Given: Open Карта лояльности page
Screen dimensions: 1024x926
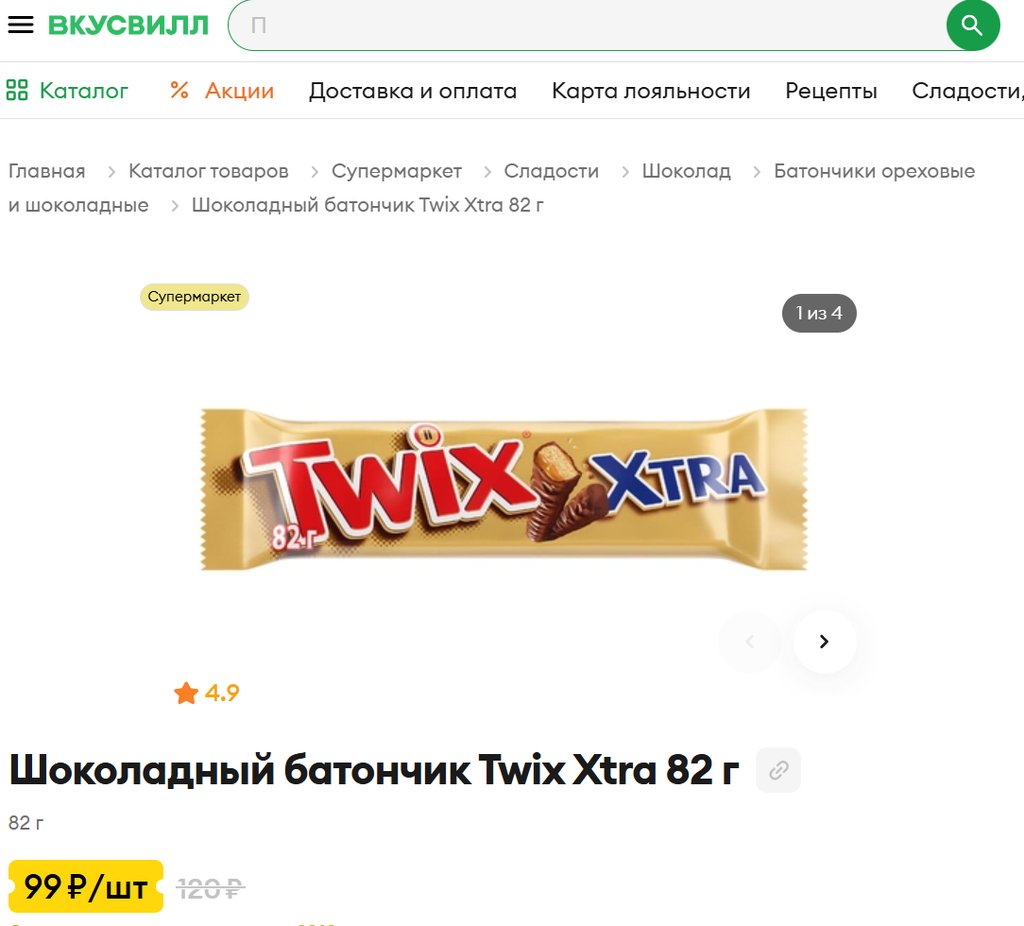Looking at the screenshot, I should [651, 90].
